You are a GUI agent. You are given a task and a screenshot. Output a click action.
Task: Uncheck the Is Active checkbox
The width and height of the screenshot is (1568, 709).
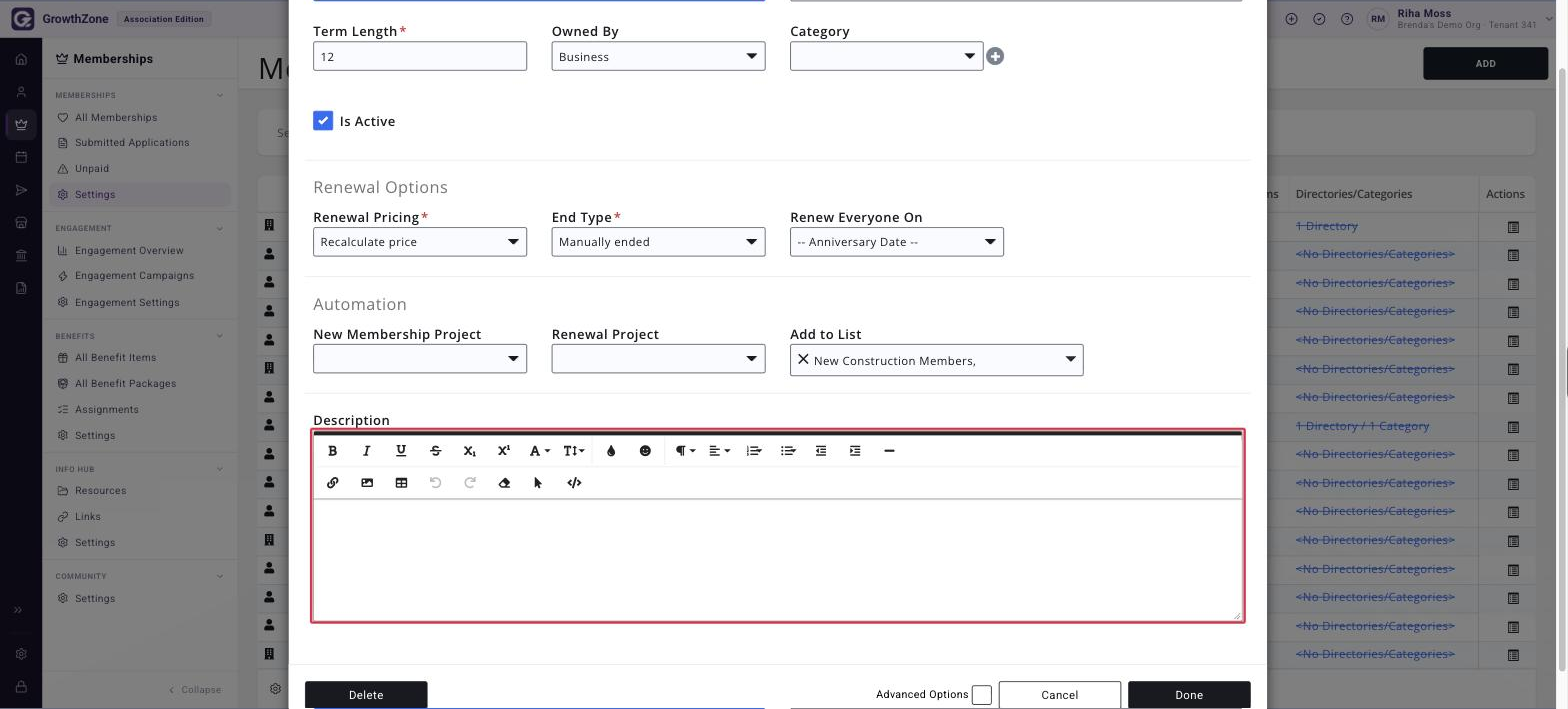tap(323, 121)
